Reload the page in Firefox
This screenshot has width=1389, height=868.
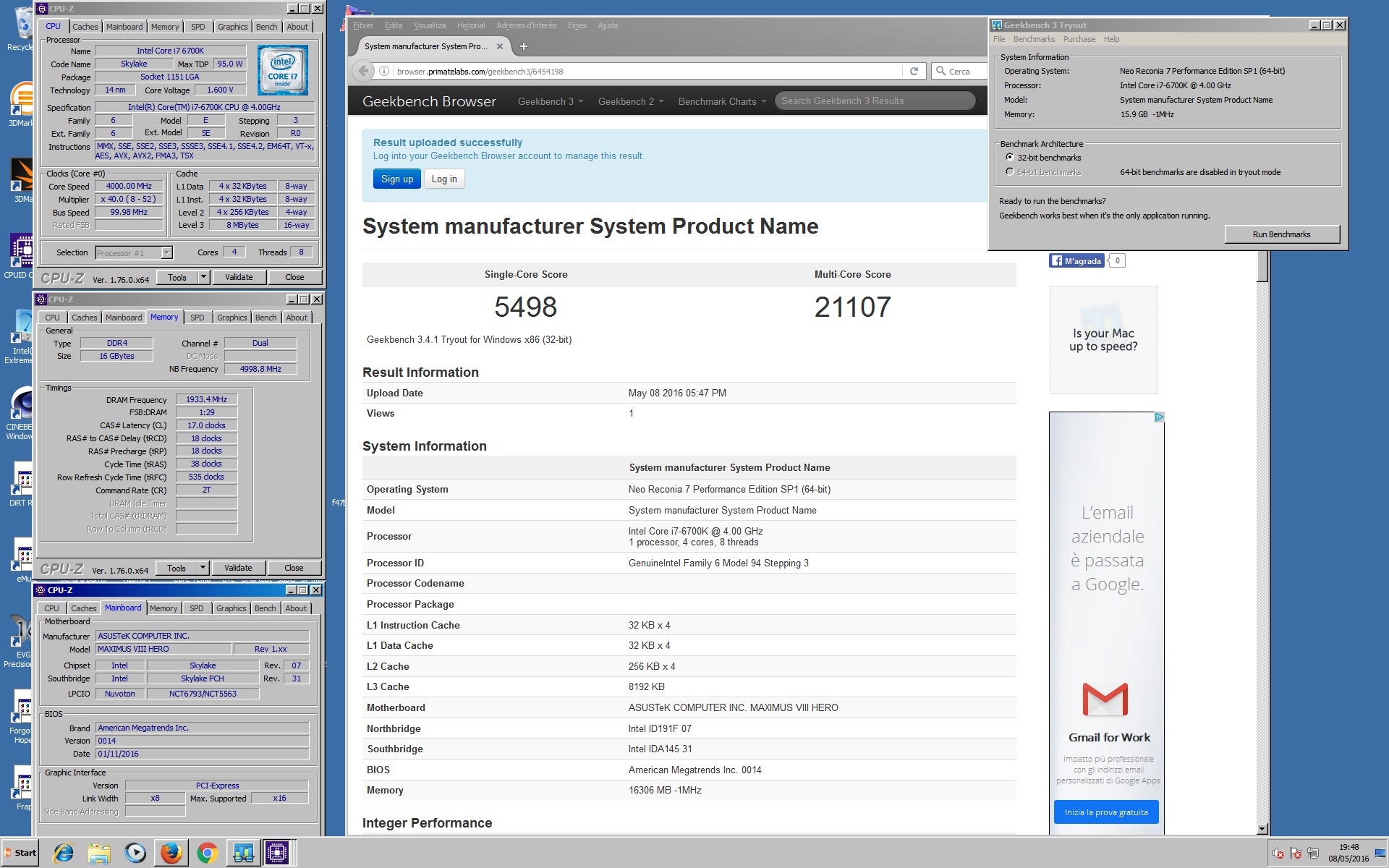(x=914, y=71)
